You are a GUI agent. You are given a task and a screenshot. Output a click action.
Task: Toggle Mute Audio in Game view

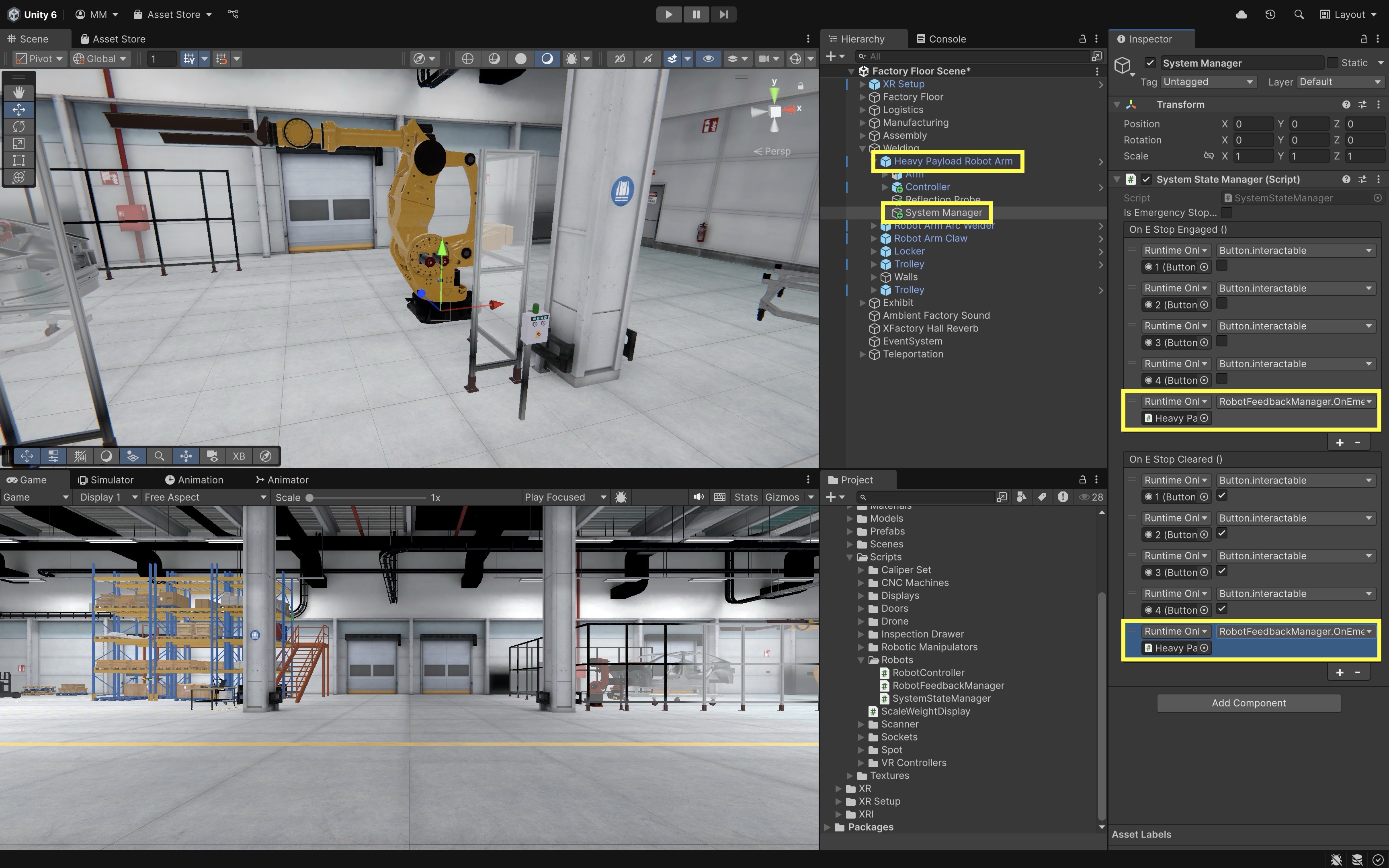698,497
